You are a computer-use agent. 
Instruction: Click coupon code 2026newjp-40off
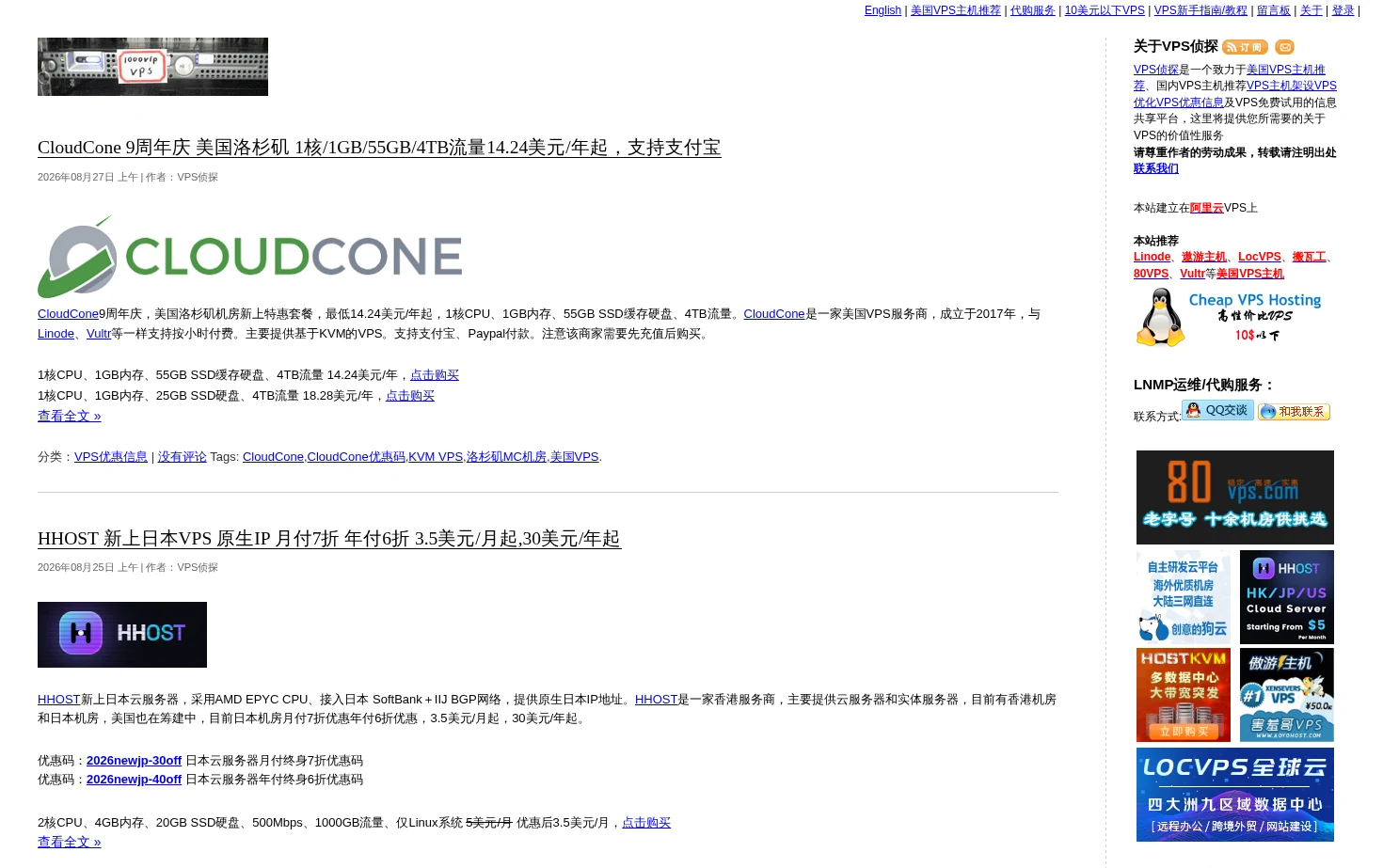(134, 780)
